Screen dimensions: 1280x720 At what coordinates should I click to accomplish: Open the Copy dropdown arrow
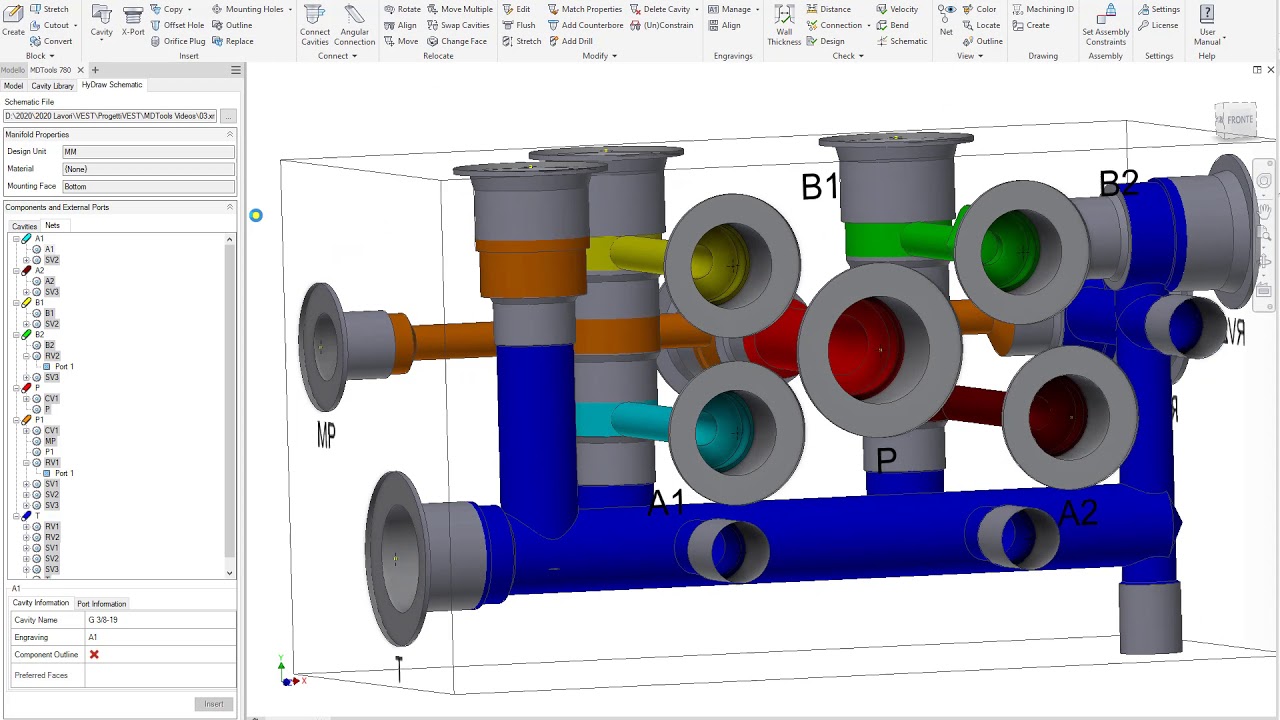pos(192,9)
